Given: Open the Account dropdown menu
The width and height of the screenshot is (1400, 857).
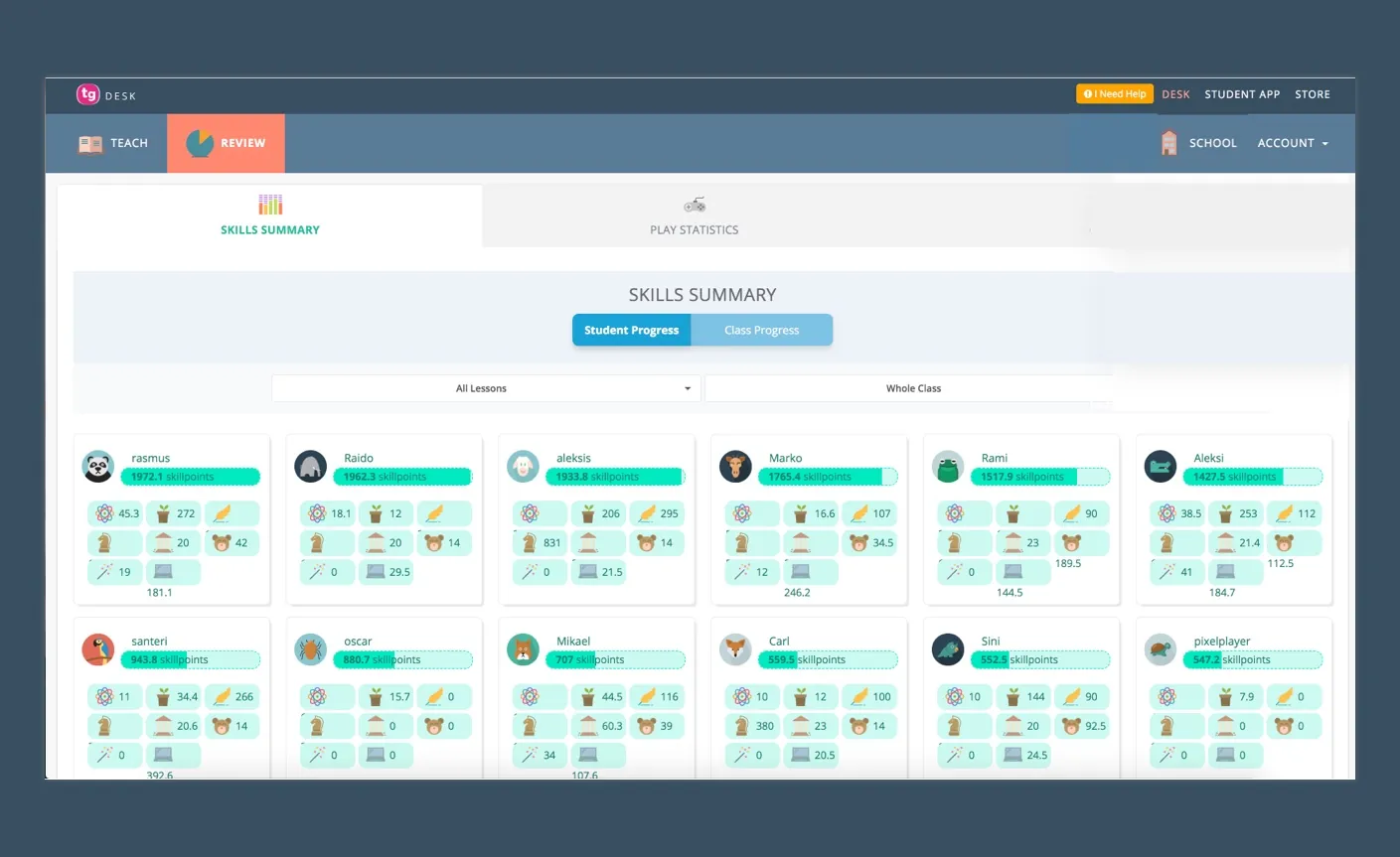Looking at the screenshot, I should tap(1293, 143).
